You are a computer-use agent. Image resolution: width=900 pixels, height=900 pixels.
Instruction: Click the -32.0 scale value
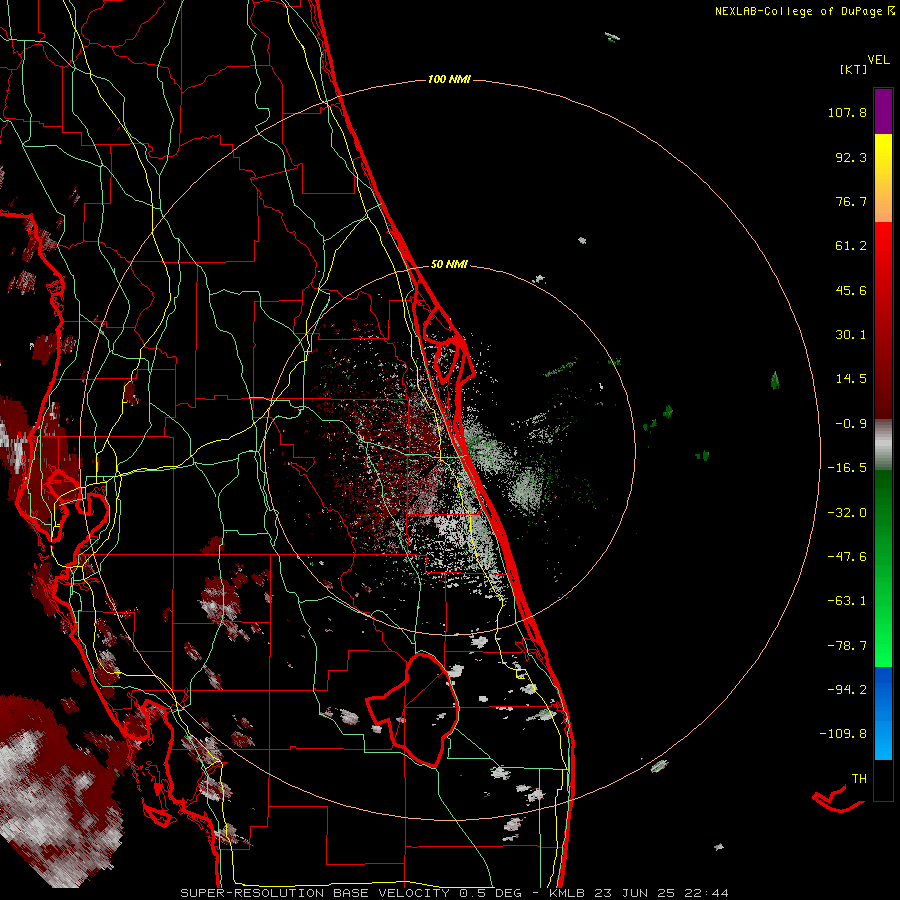(847, 513)
